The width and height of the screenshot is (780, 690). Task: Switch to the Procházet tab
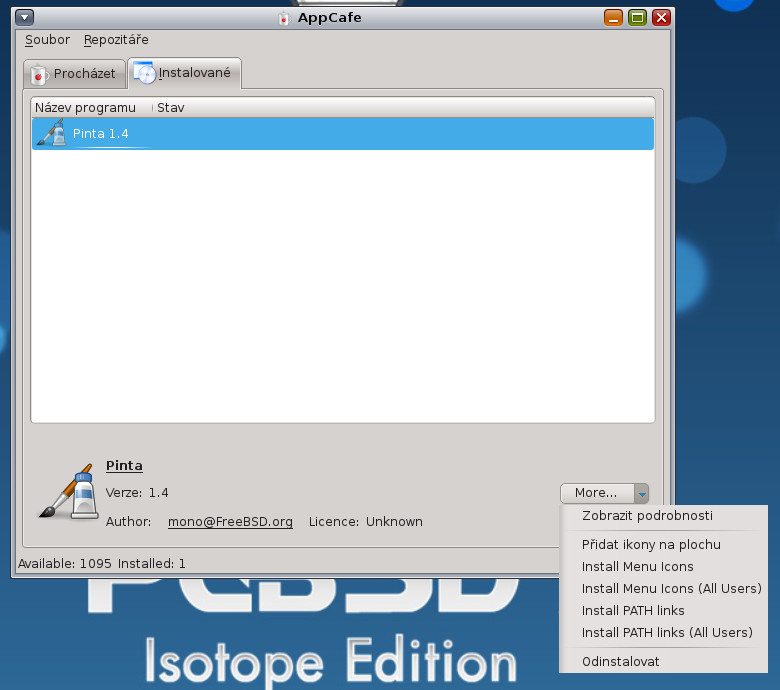pos(75,74)
